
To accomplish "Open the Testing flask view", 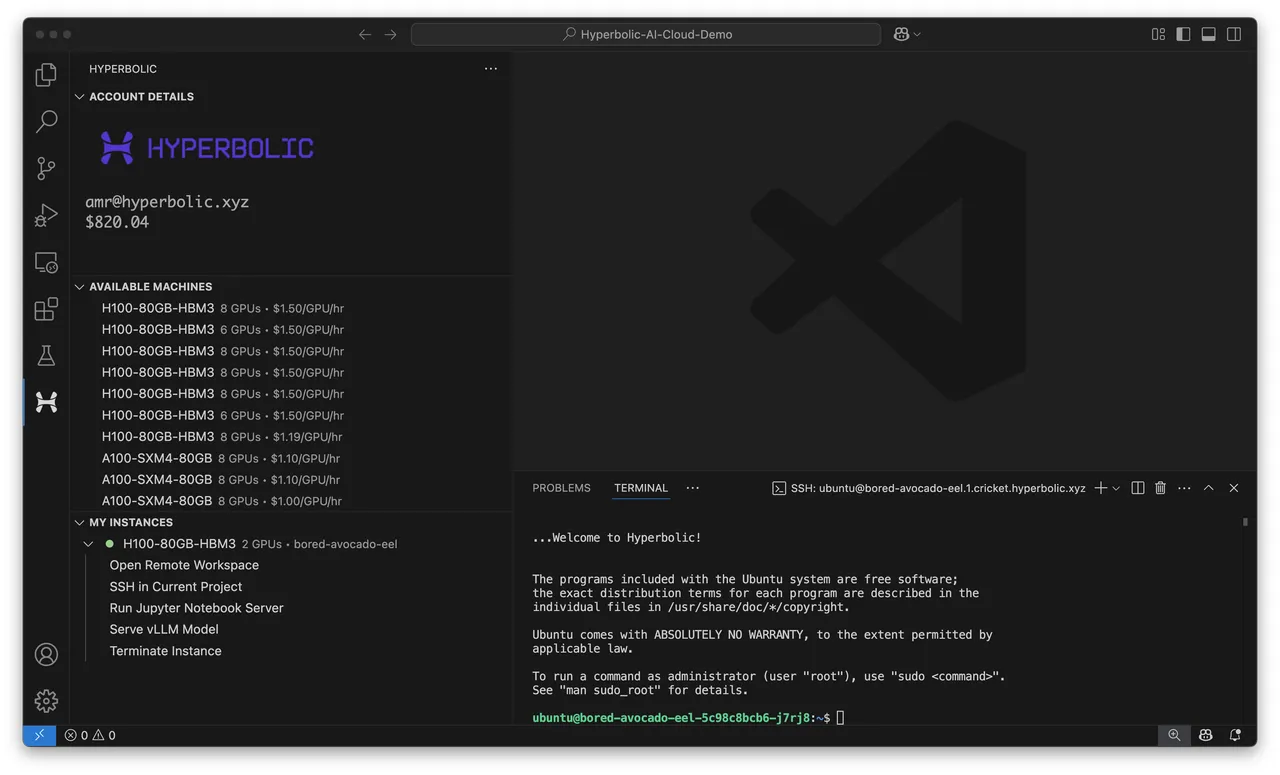I will (x=46, y=355).
